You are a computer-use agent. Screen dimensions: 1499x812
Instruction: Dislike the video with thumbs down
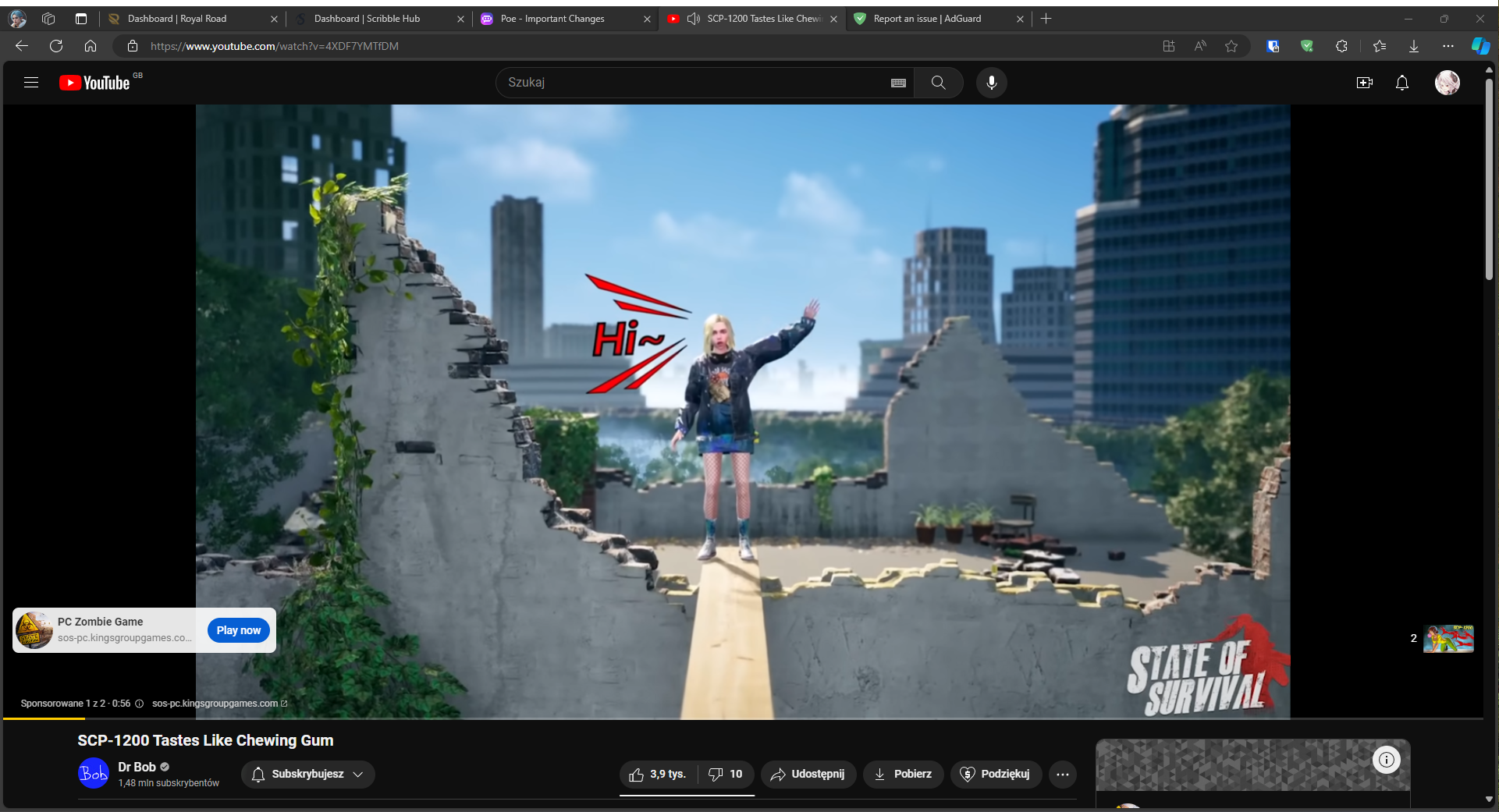(726, 774)
